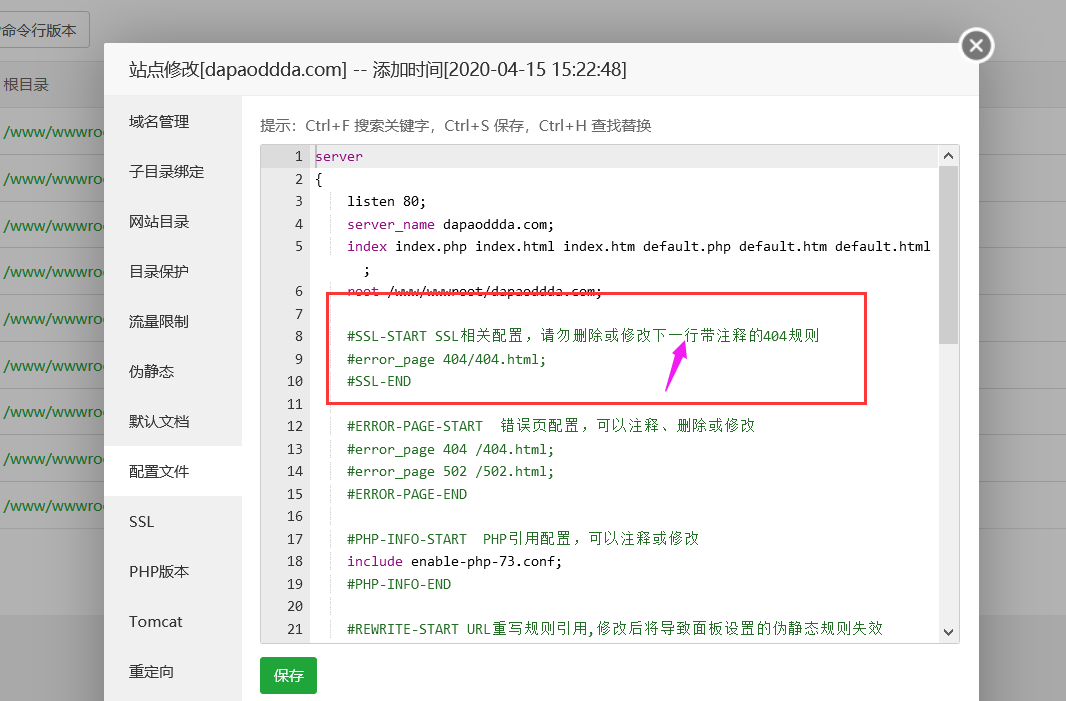Click line number 1 in gutter
This screenshot has width=1066, height=701.
[298, 156]
